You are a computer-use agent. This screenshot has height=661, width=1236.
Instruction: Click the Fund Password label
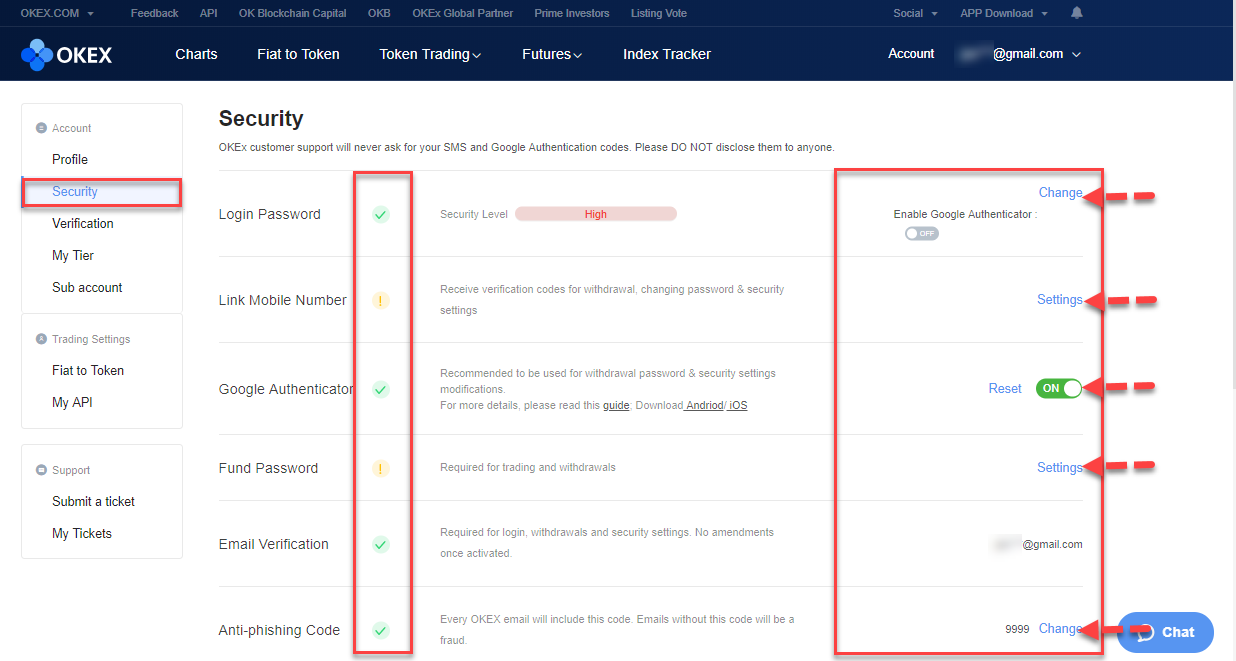(268, 468)
